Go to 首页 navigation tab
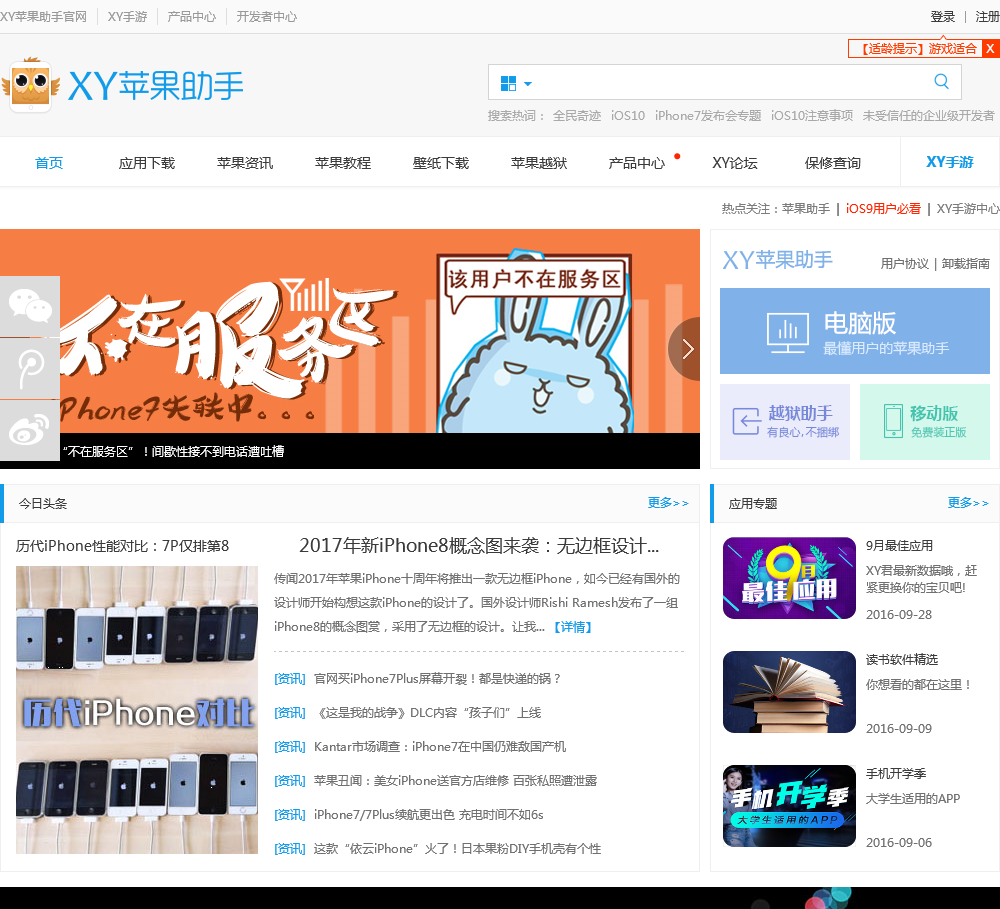This screenshot has height=909, width=1000. click(x=49, y=163)
